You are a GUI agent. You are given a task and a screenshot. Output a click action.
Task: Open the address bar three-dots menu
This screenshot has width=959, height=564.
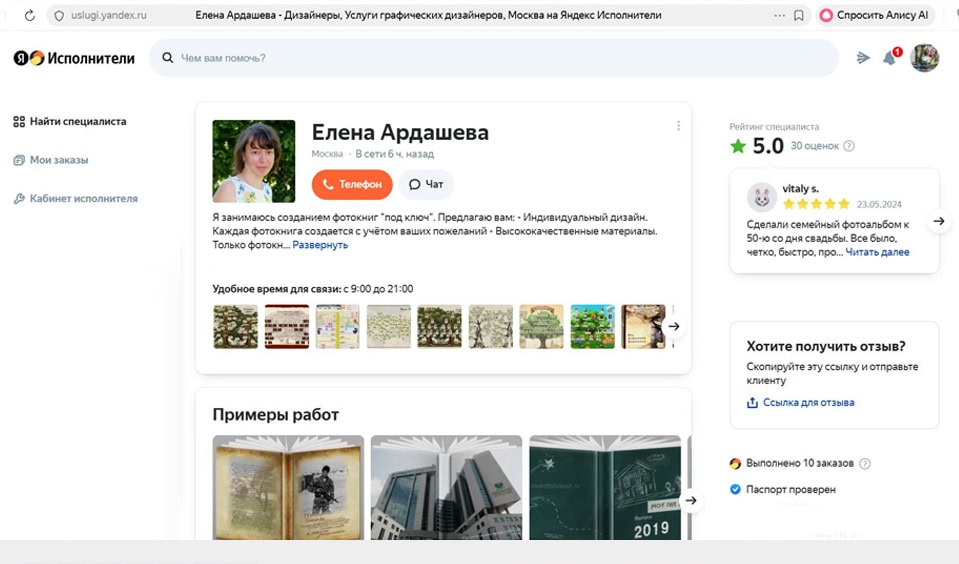click(x=779, y=15)
